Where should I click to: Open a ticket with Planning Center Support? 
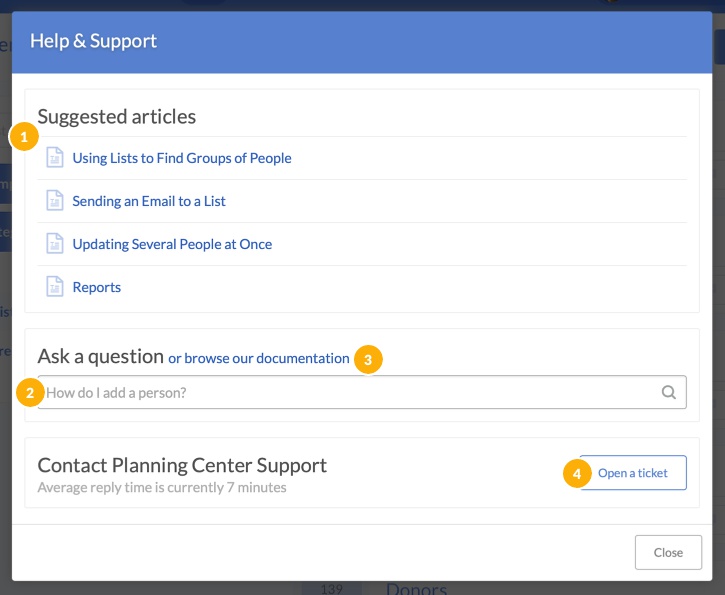click(x=633, y=473)
